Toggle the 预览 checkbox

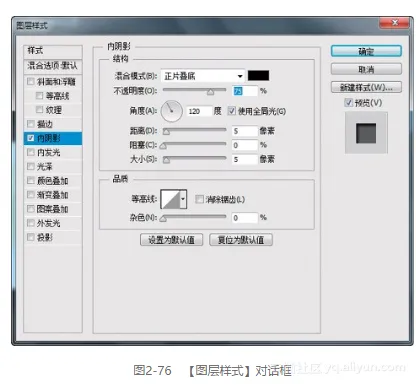(x=348, y=102)
